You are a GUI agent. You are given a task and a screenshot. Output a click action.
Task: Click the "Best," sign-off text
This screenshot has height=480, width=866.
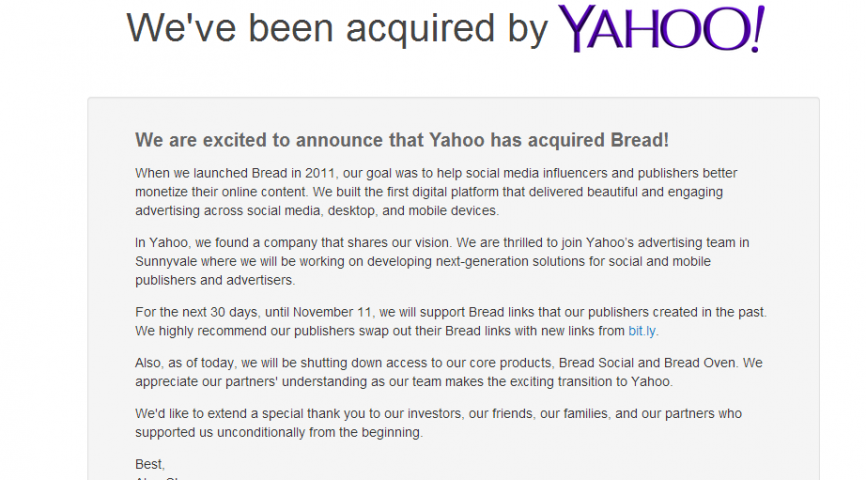click(x=150, y=464)
